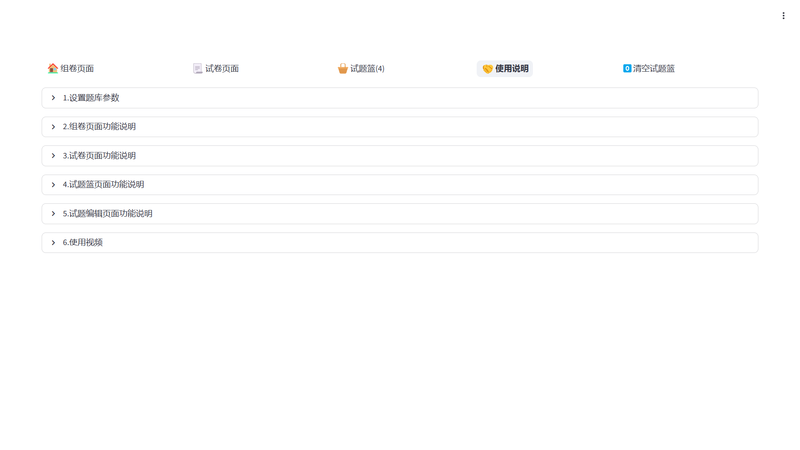Click the house icon beside 组卷页面

[53, 68]
